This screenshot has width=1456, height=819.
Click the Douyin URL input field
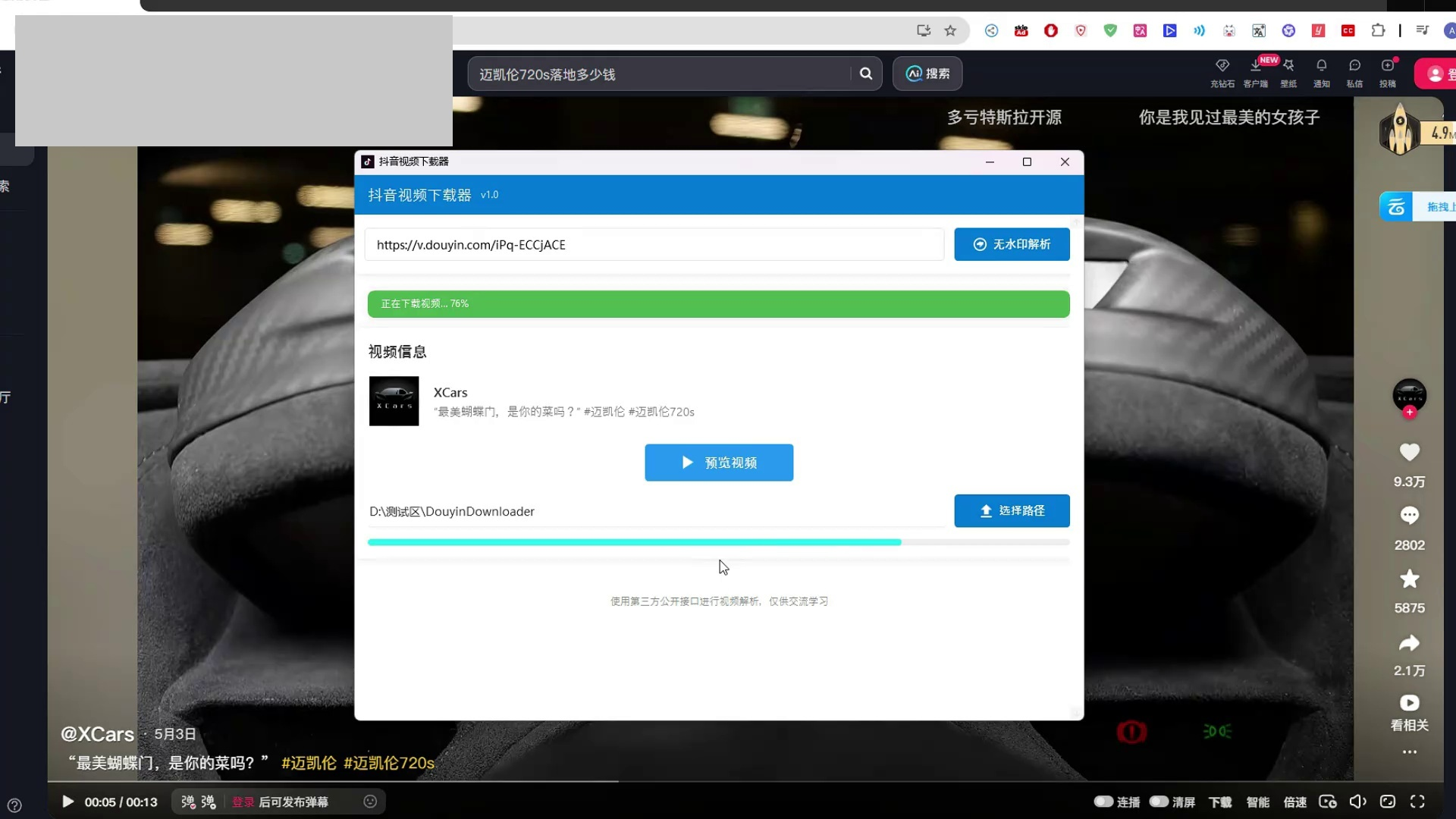654,245
